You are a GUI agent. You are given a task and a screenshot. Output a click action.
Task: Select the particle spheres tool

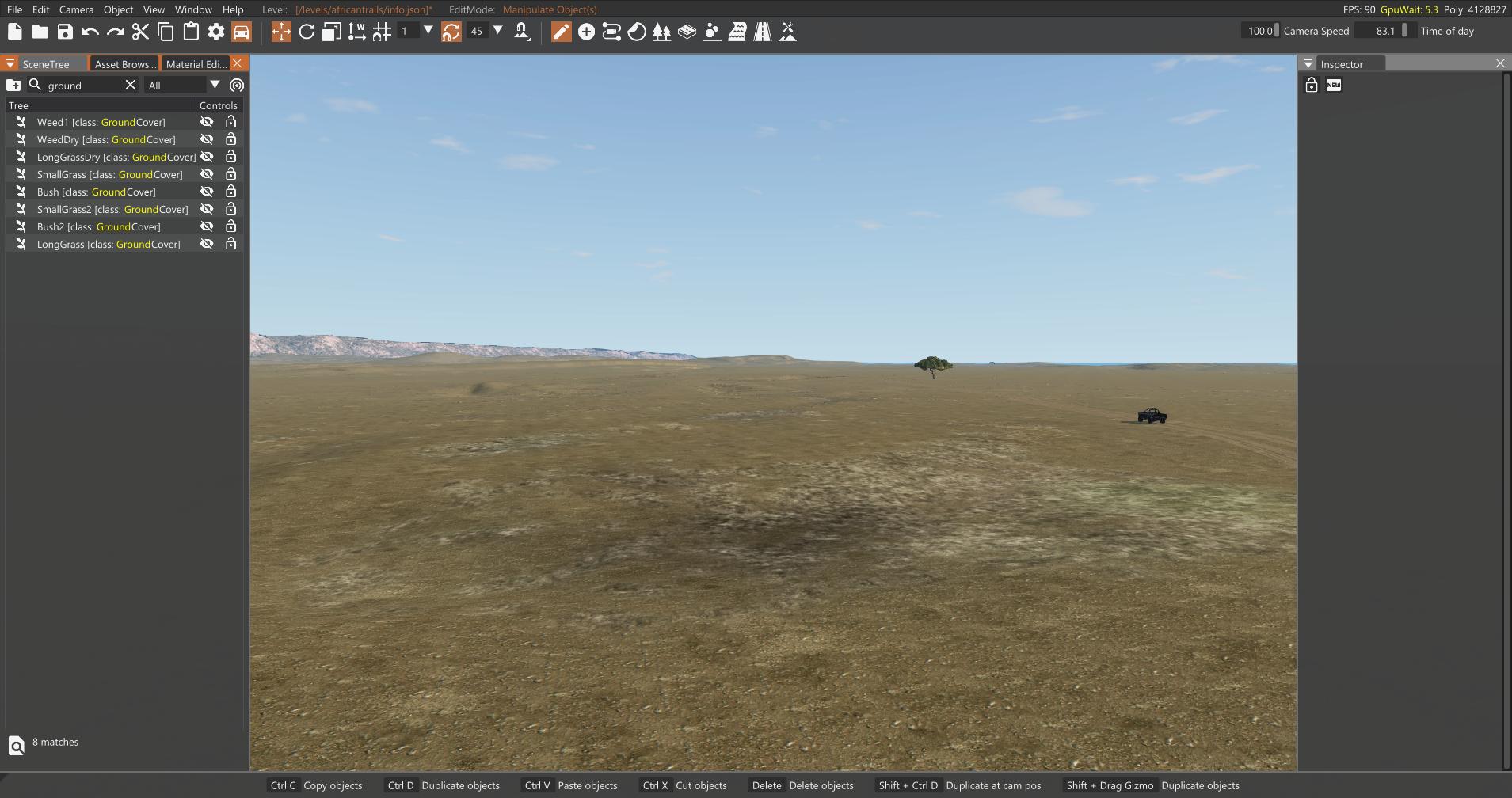click(x=712, y=32)
